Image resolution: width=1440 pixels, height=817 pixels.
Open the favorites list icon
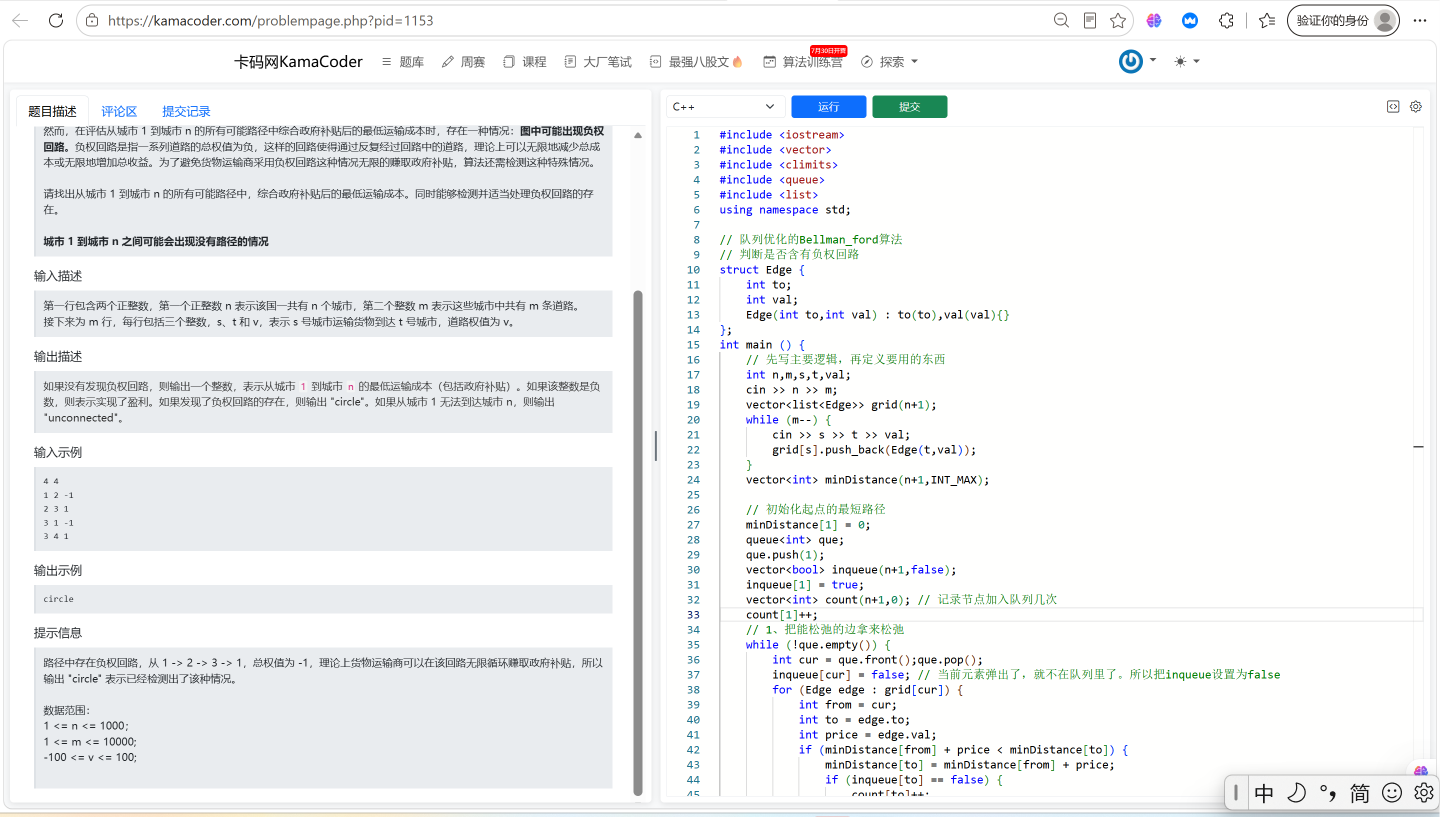click(x=1267, y=20)
